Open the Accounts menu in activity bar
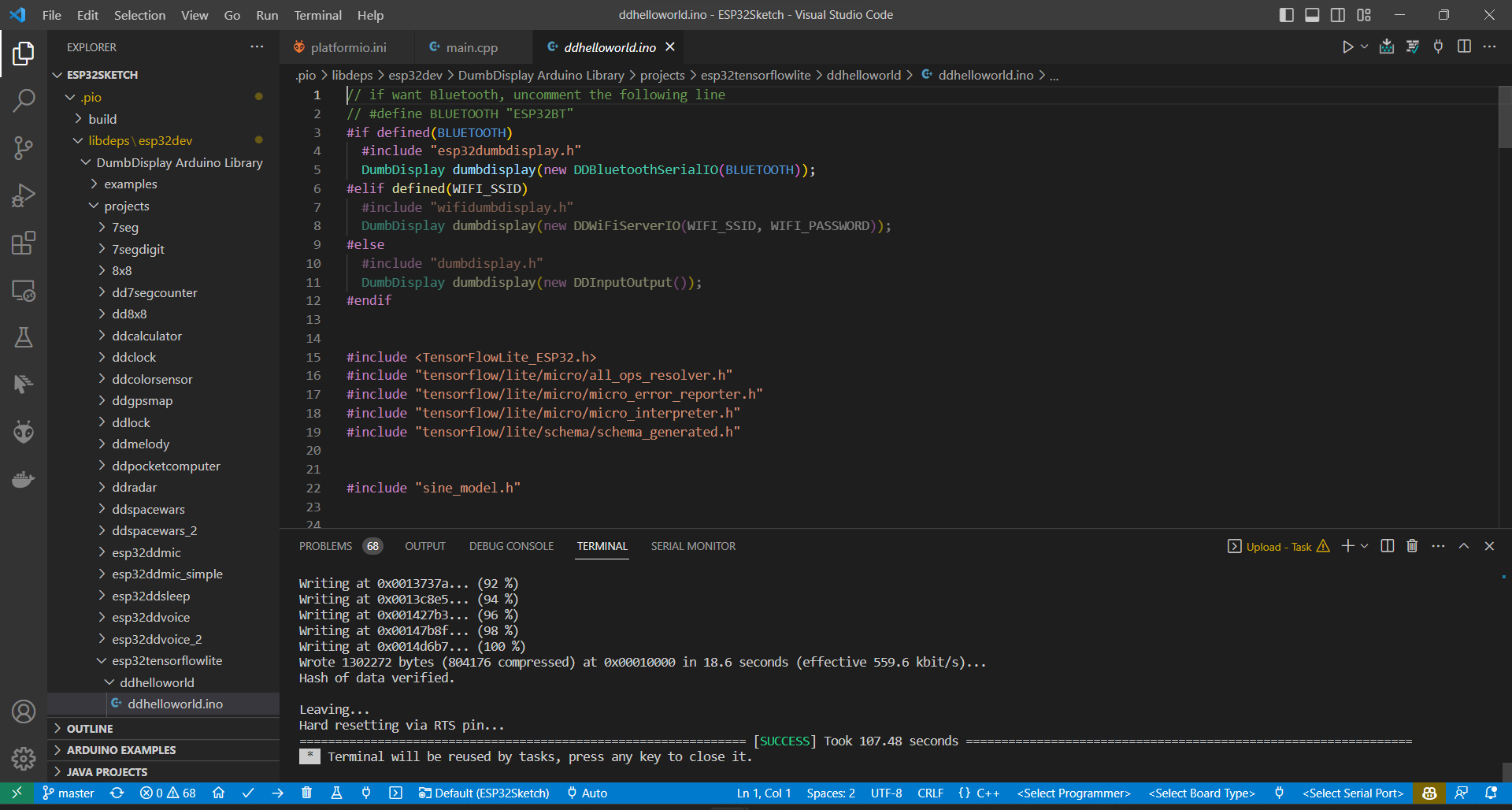Image resolution: width=1512 pixels, height=810 pixels. point(24,712)
